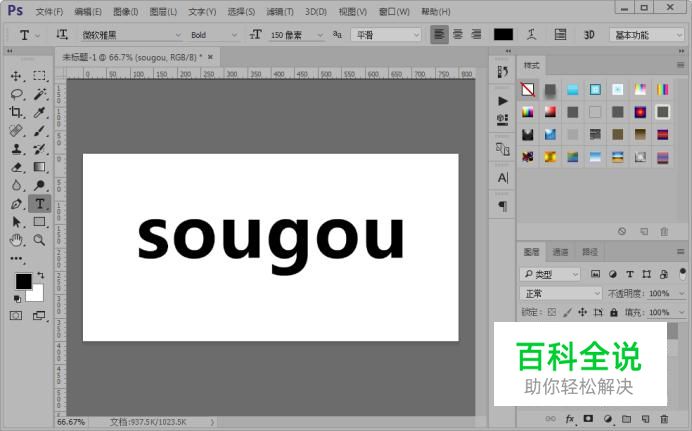692x431 pixels.
Task: Select the Gradient tool
Action: coord(39,167)
